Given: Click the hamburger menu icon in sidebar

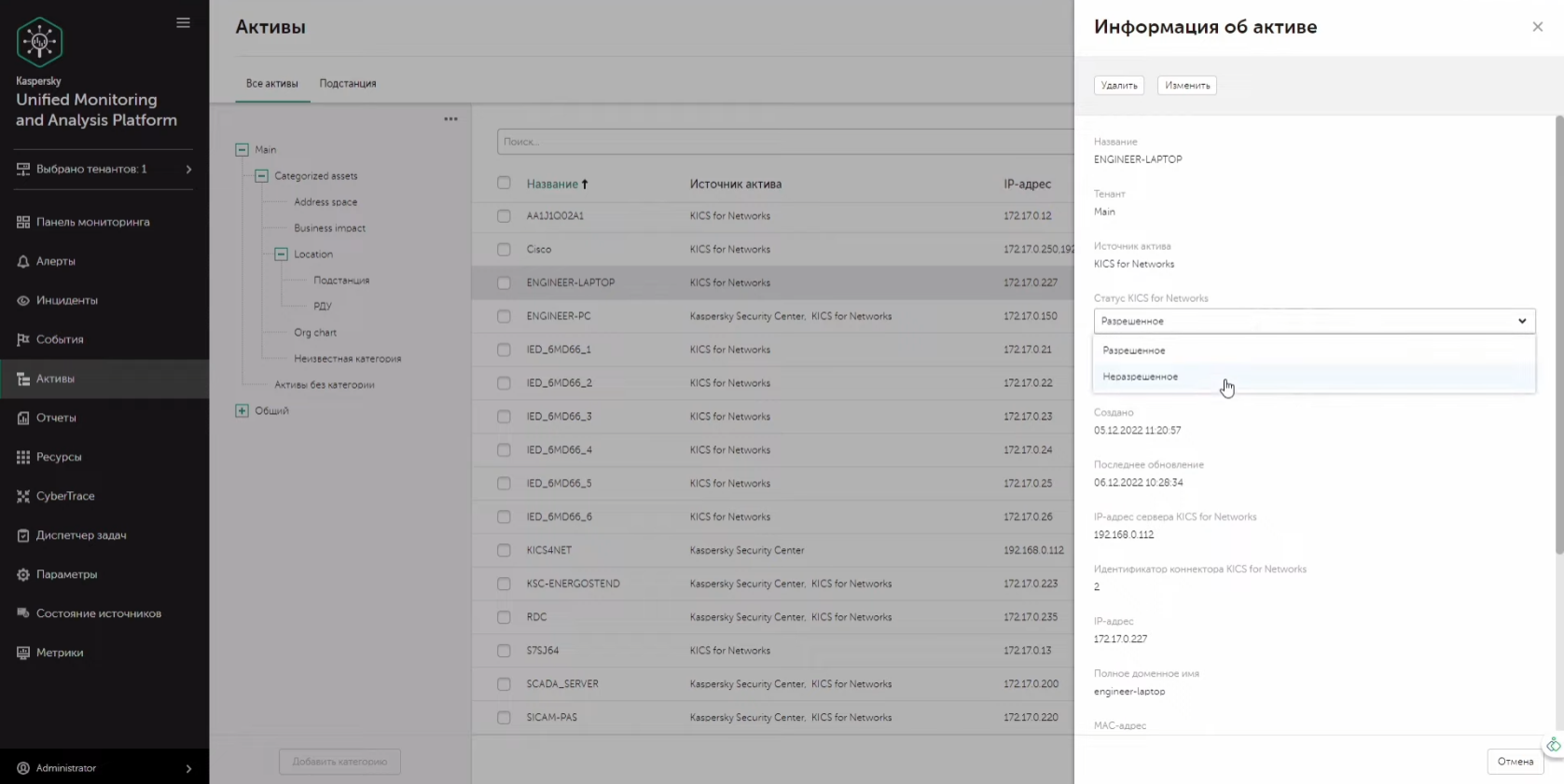Looking at the screenshot, I should coord(183,23).
